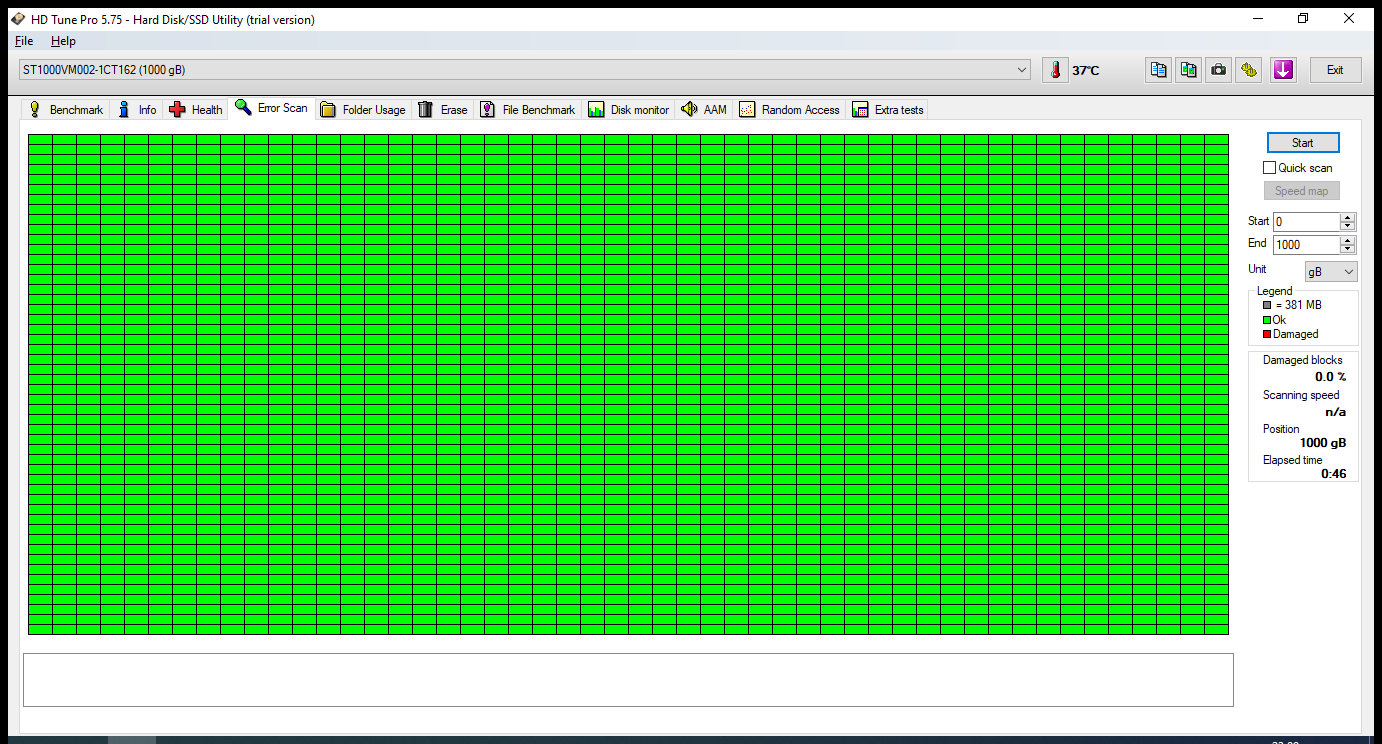This screenshot has width=1382, height=744.
Task: Go to the Folder Usage tab
Action: pos(363,110)
